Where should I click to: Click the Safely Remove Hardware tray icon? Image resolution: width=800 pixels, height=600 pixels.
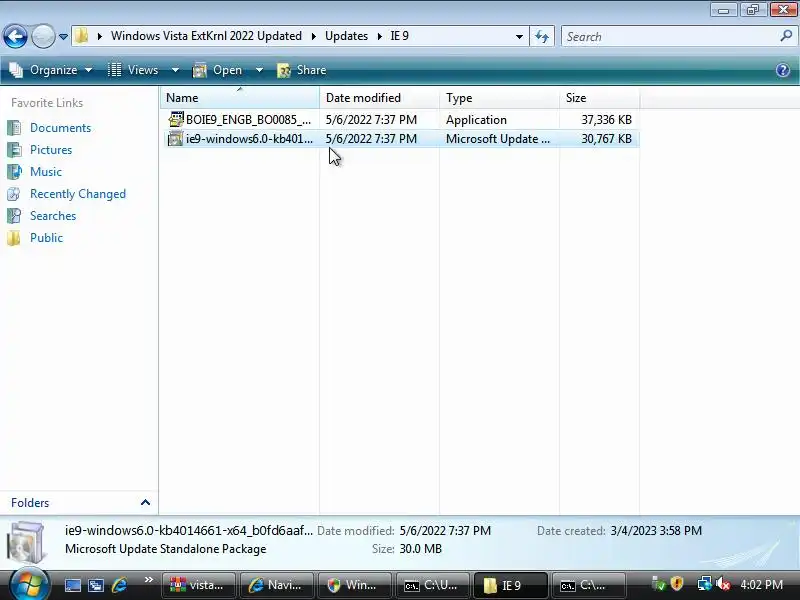click(659, 584)
